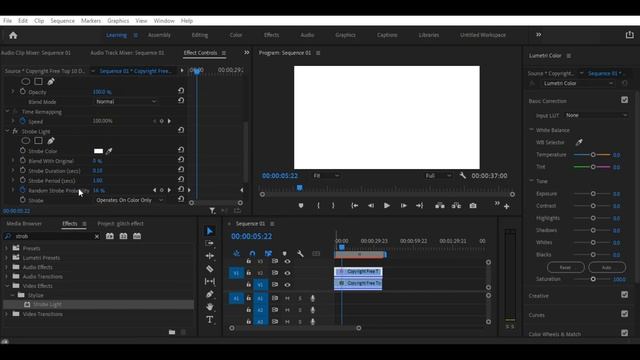The width and height of the screenshot is (640, 360).
Task: Toggle lock on the V2 track
Action: pos(249,273)
